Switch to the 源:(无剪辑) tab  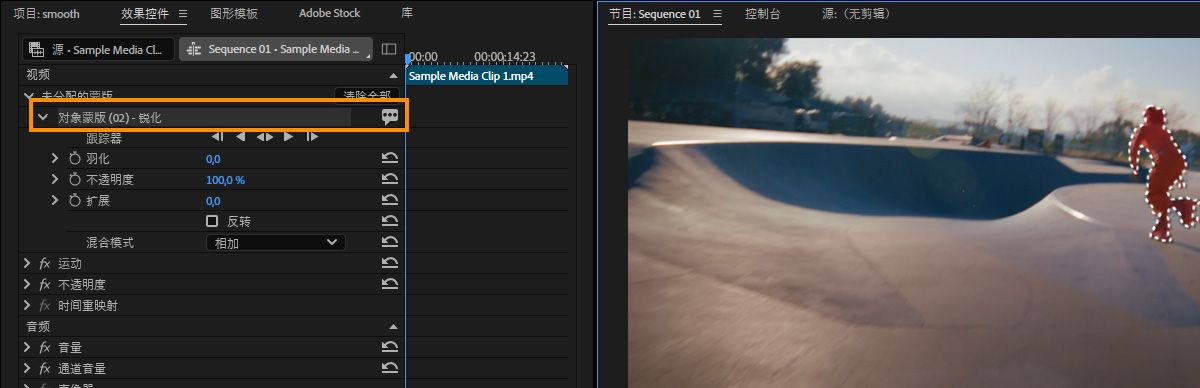click(x=855, y=14)
